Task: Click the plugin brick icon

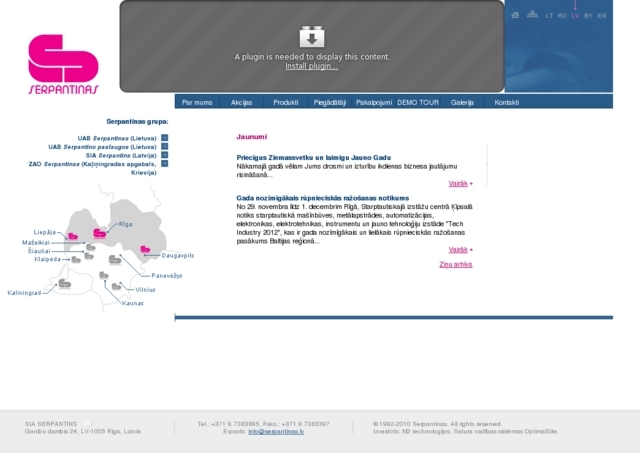Action: click(312, 38)
